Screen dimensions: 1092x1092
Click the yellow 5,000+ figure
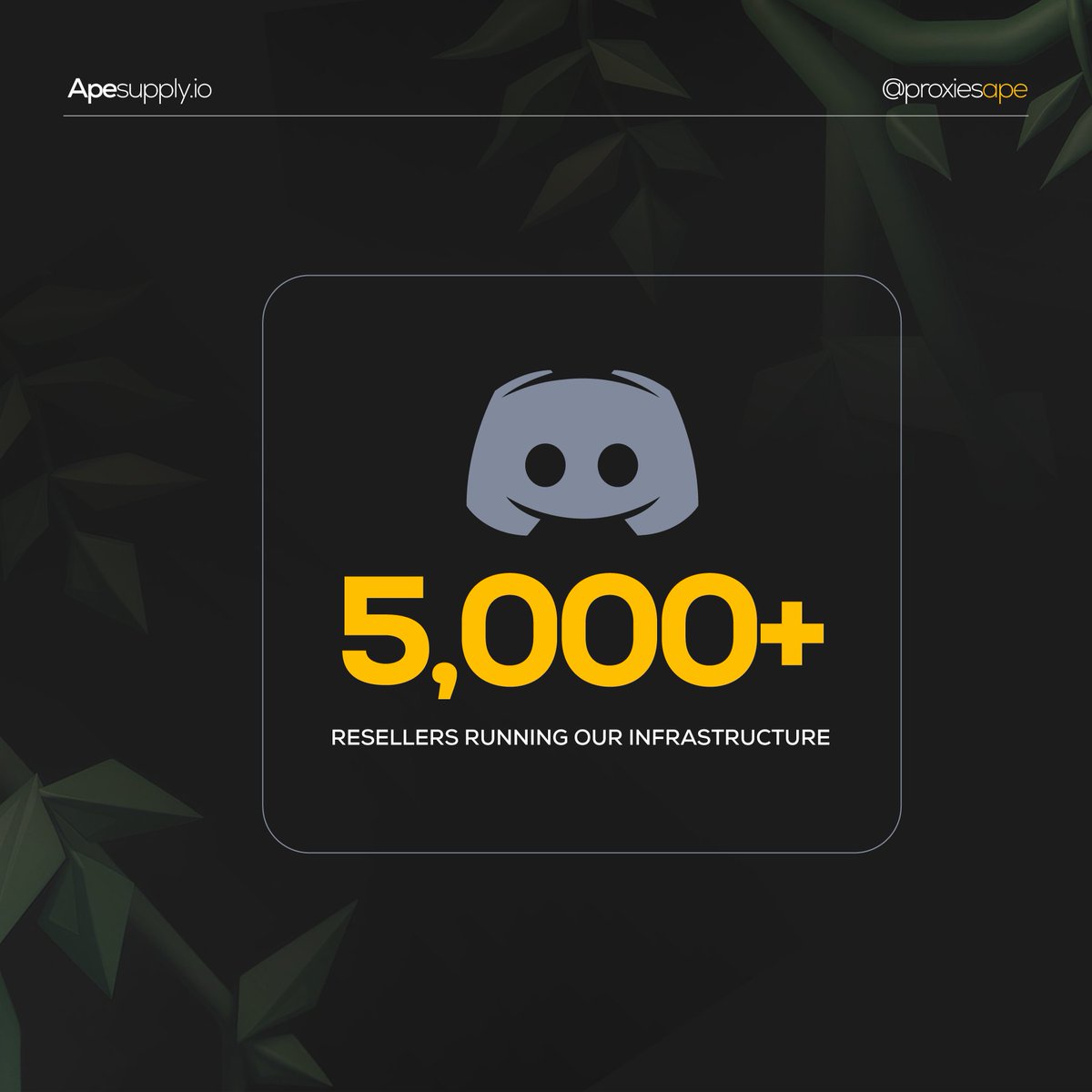coord(582,636)
